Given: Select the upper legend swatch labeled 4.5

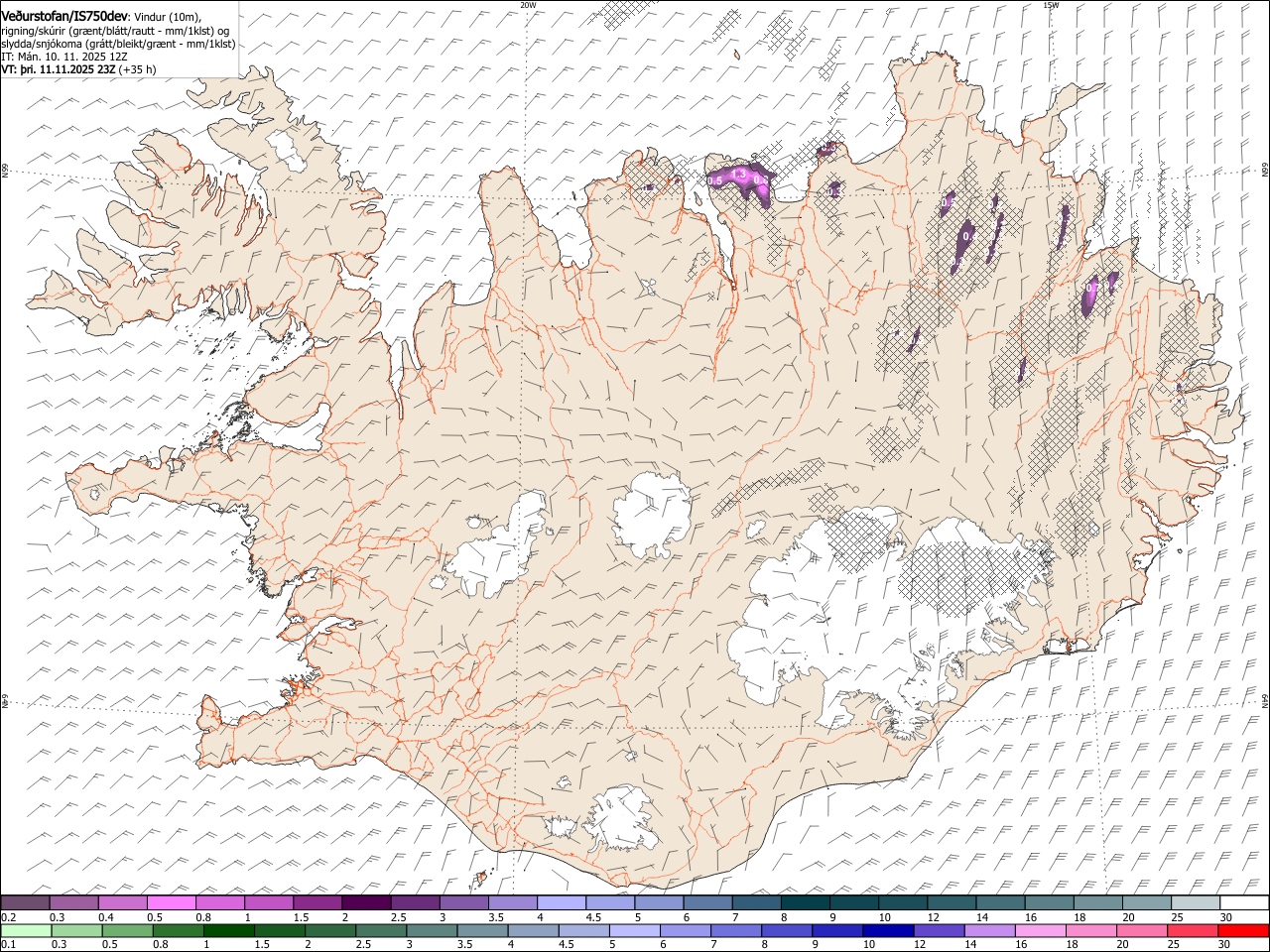Looking at the screenshot, I should (x=609, y=902).
